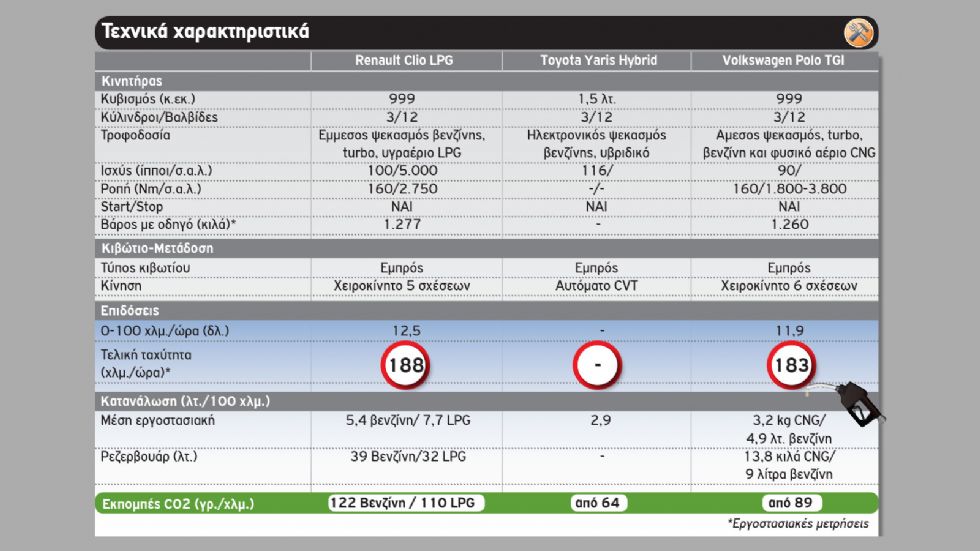The height and width of the screenshot is (551, 980).
Task: Click the Ροπή (Nm/σ.α.λ.) row label
Action: 151,189
